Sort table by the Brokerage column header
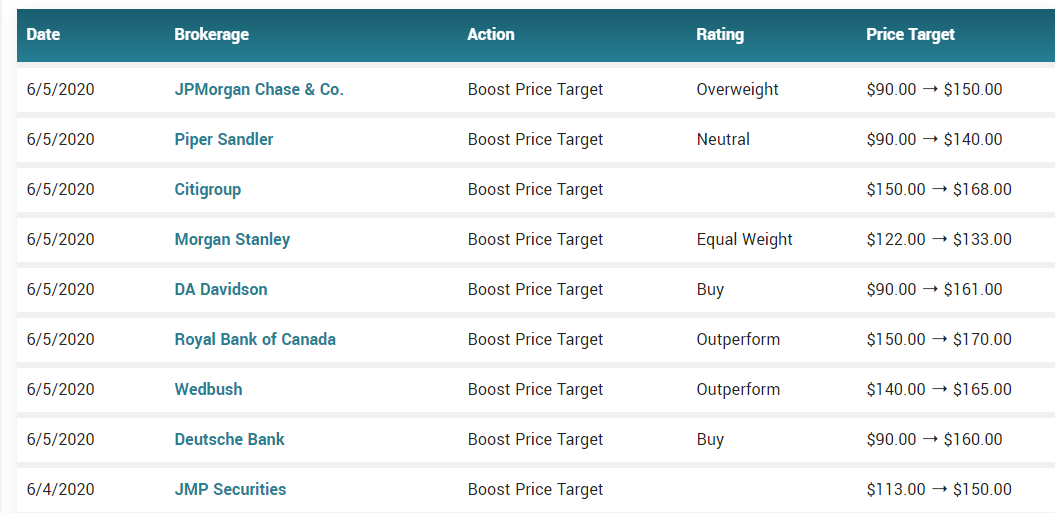The image size is (1055, 513). 211,34
